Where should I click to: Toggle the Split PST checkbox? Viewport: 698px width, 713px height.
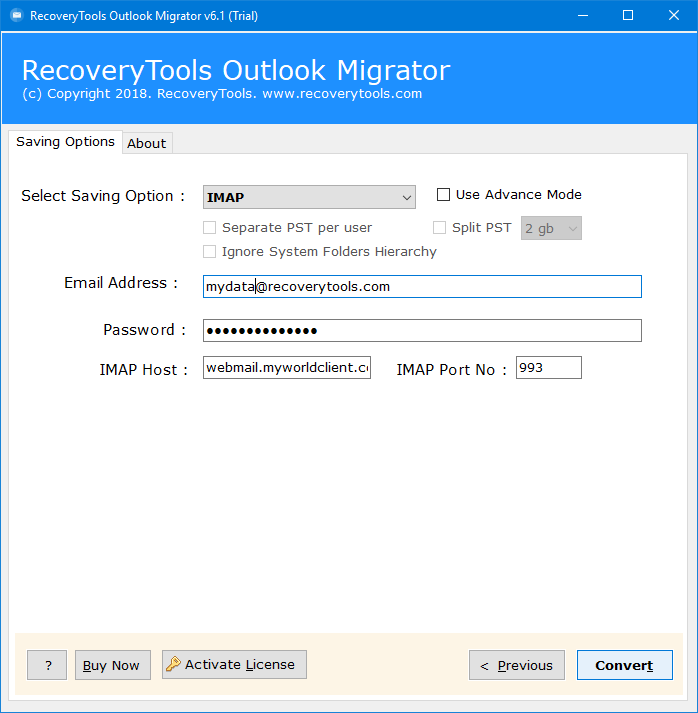click(439, 227)
